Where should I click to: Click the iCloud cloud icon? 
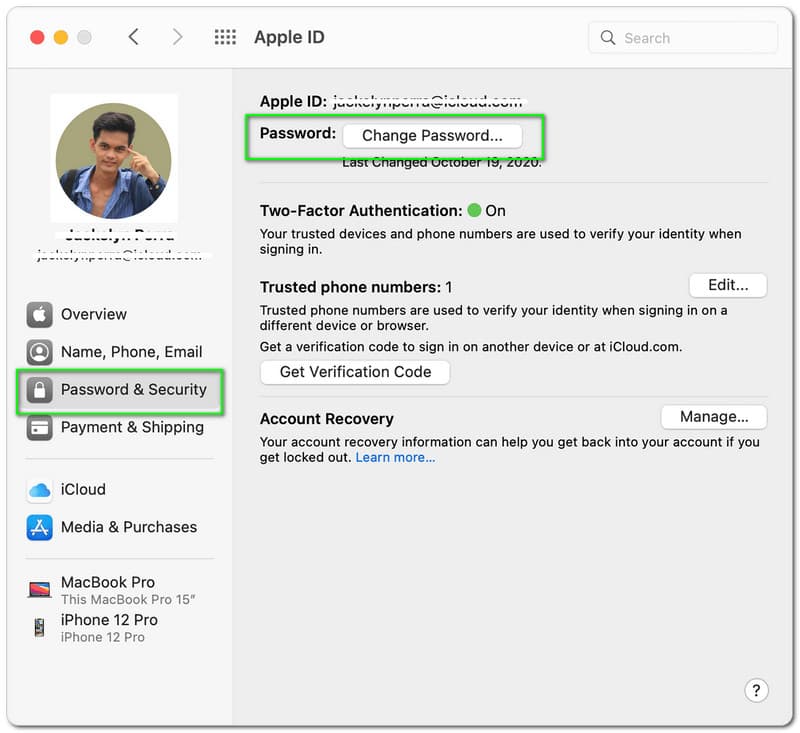(39, 490)
